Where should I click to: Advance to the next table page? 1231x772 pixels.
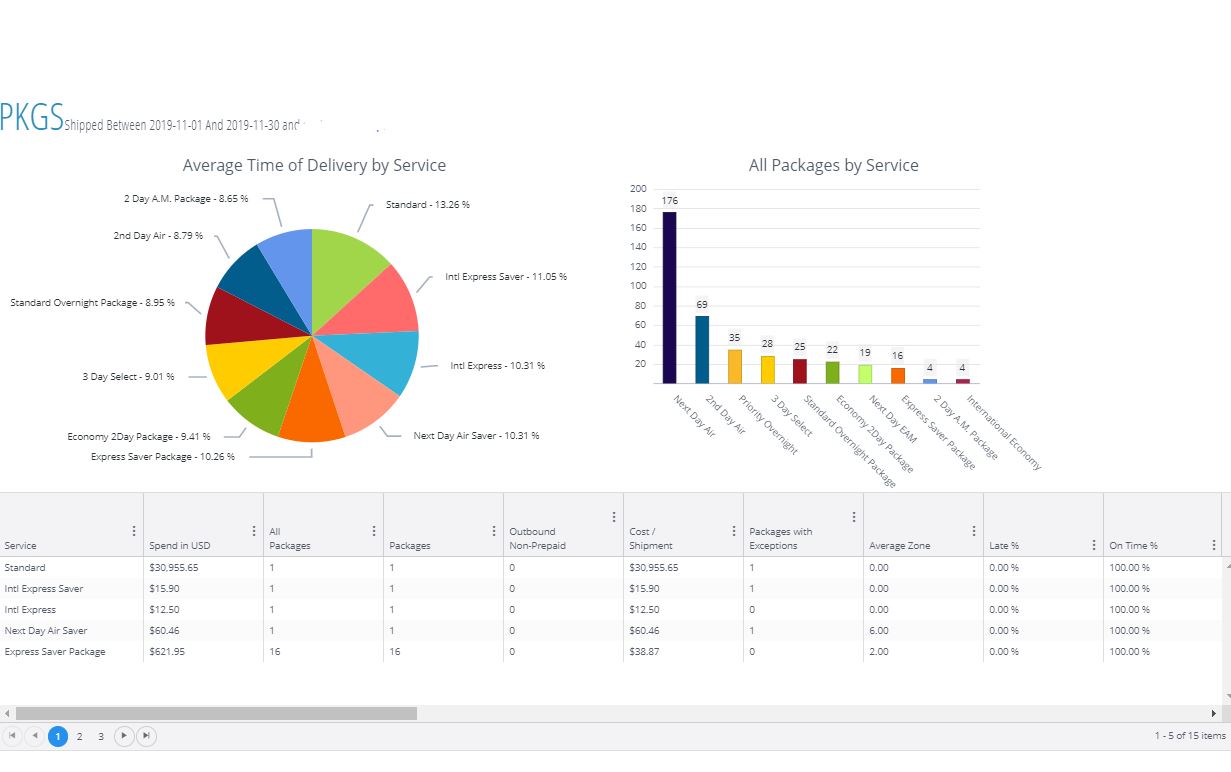pos(123,736)
